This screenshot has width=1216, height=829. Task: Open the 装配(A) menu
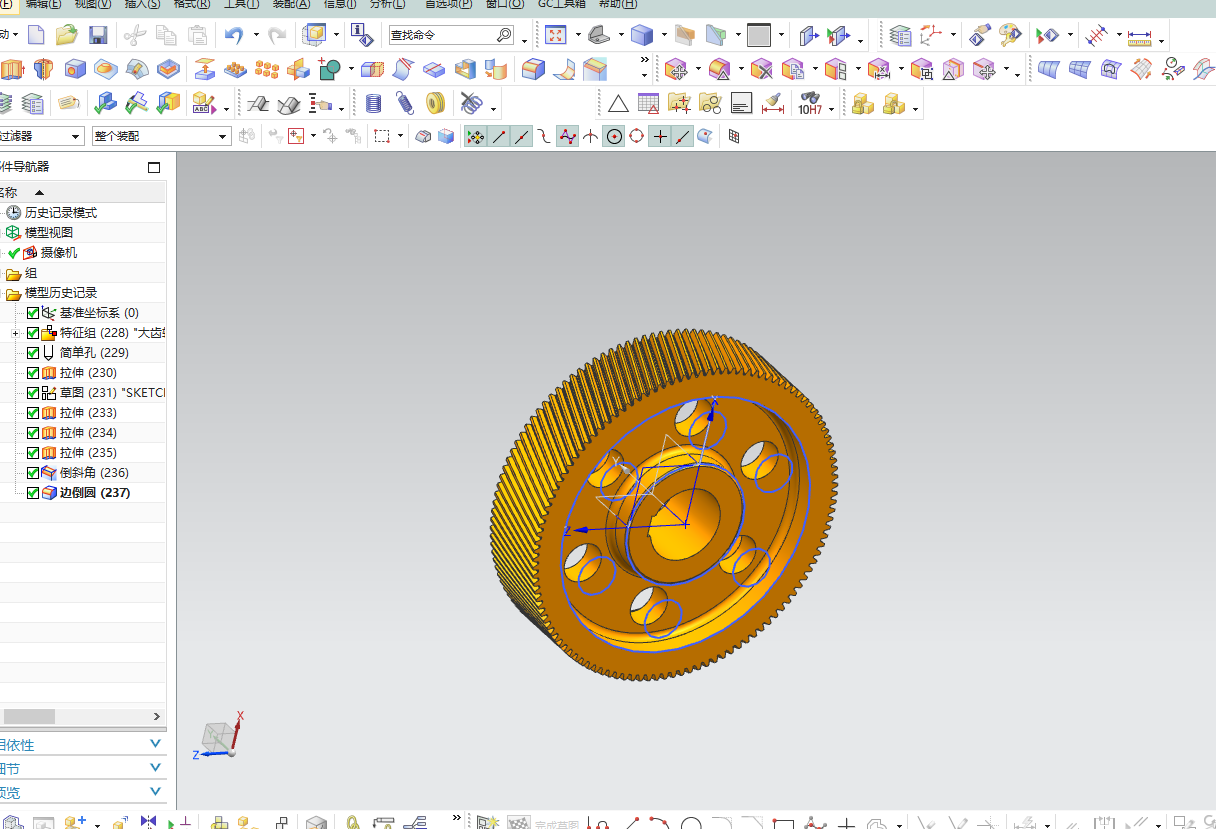[x=291, y=4]
